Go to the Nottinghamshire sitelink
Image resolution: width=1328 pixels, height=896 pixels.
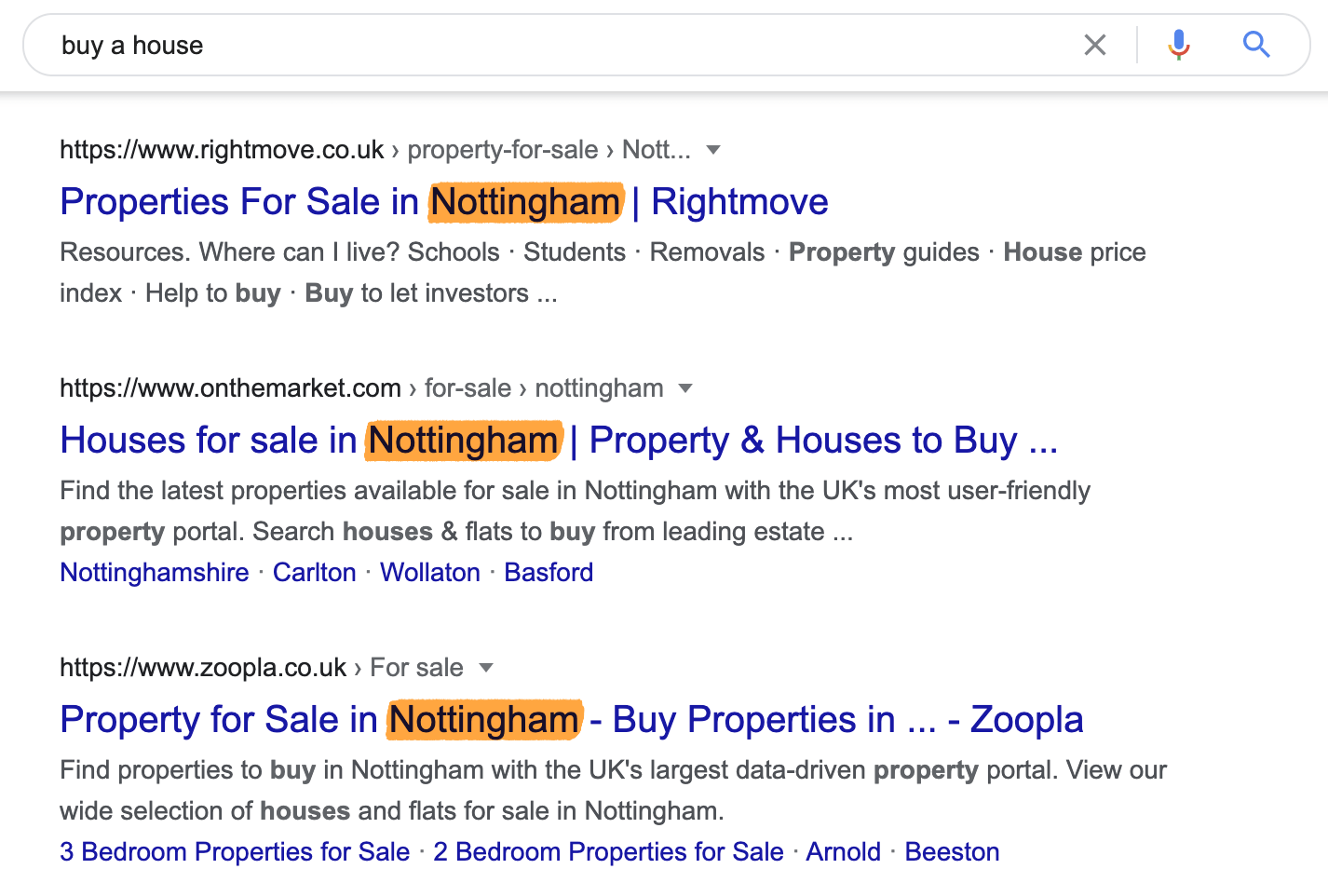coord(155,573)
